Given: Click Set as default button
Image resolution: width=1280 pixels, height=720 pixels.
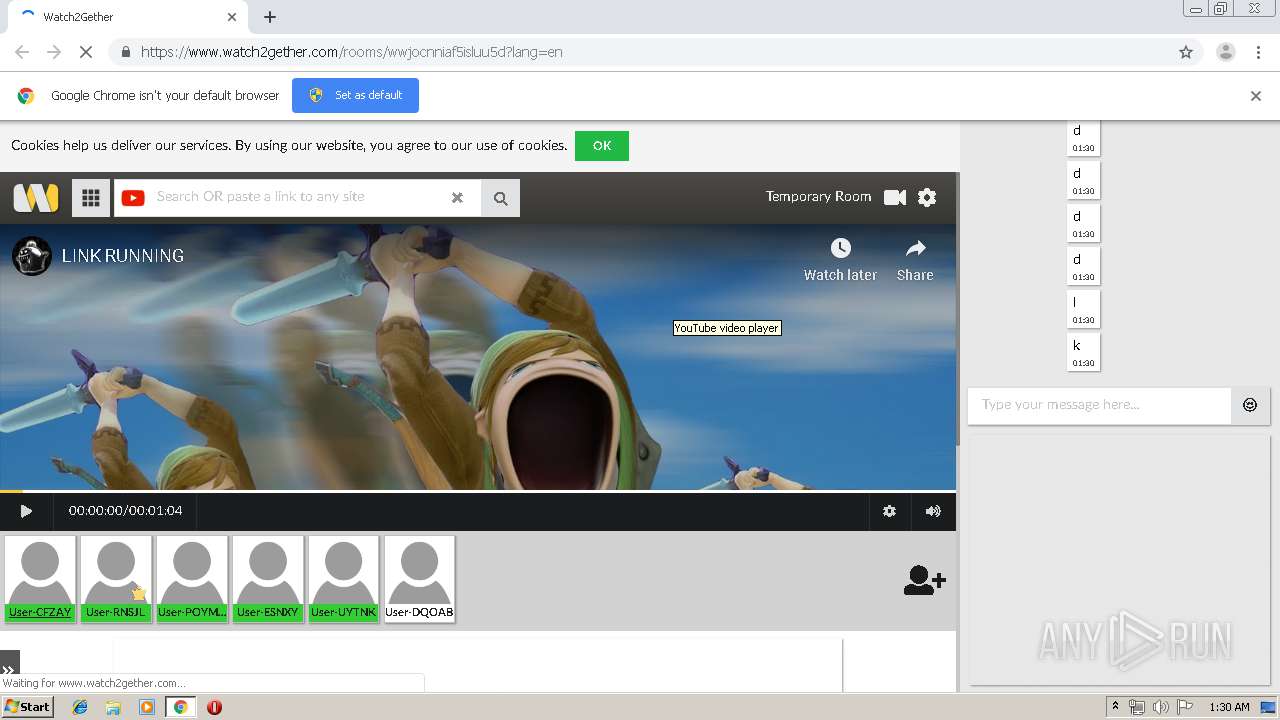Looking at the screenshot, I should tap(355, 95).
